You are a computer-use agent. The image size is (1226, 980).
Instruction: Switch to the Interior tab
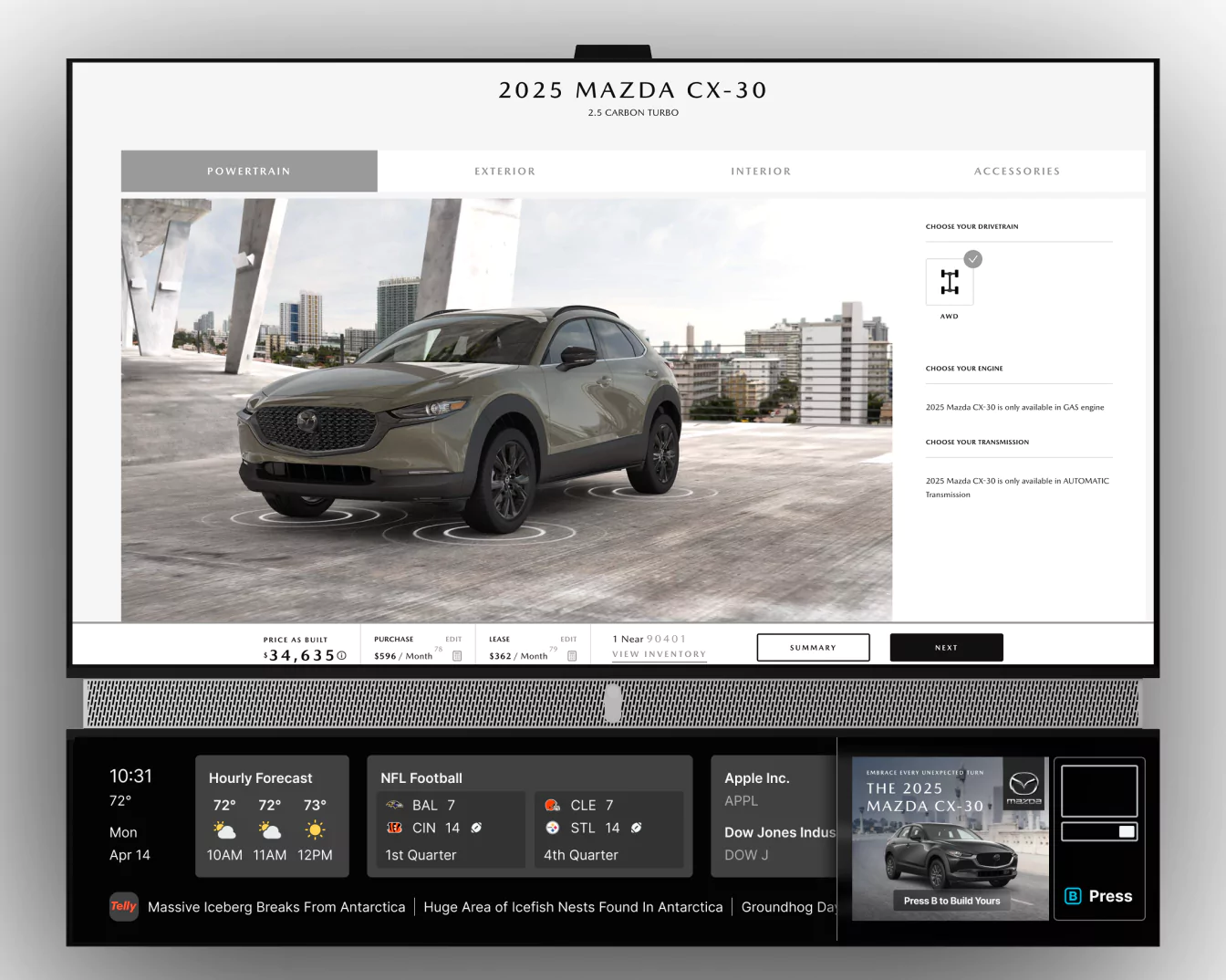(761, 171)
